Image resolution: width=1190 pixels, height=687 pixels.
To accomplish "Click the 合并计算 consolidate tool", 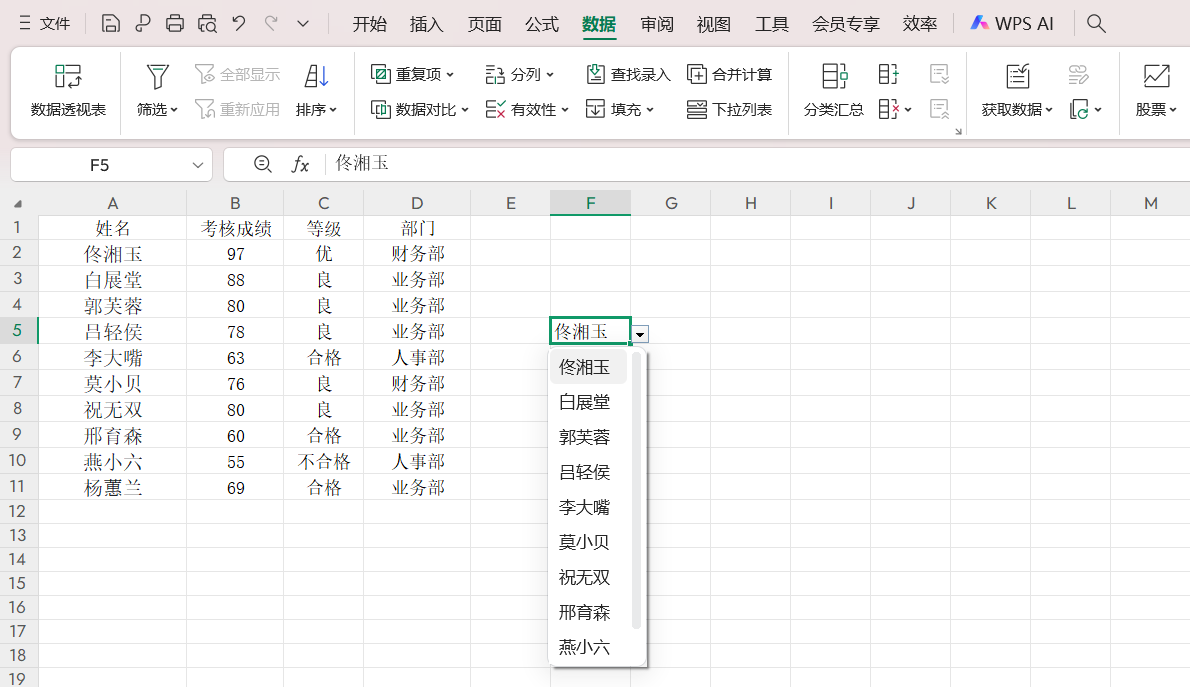I will (730, 75).
